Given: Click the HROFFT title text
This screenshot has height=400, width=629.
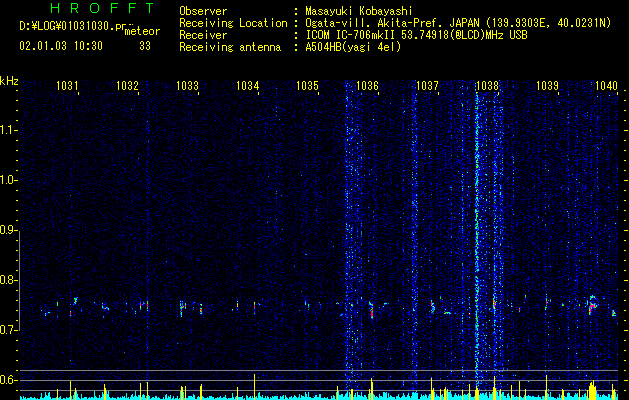Looking at the screenshot, I should [x=102, y=8].
